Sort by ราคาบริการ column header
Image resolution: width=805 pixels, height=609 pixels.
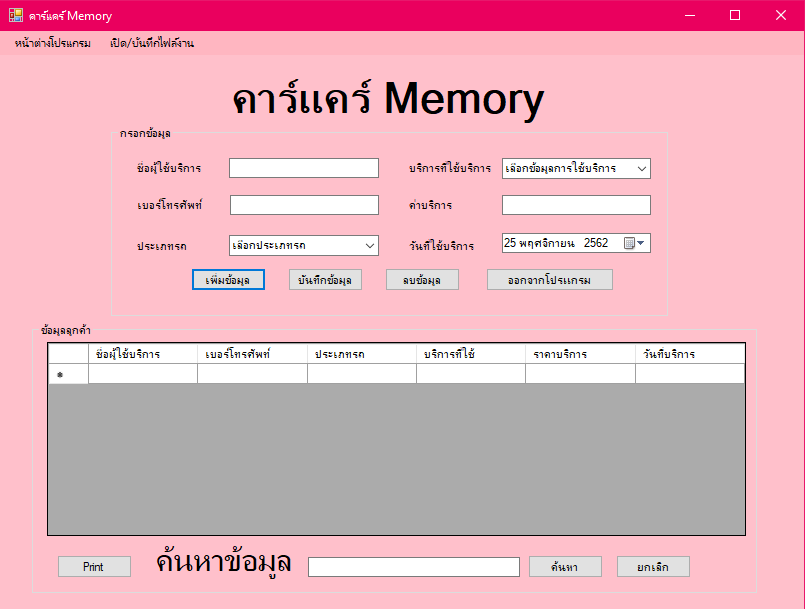(580, 354)
